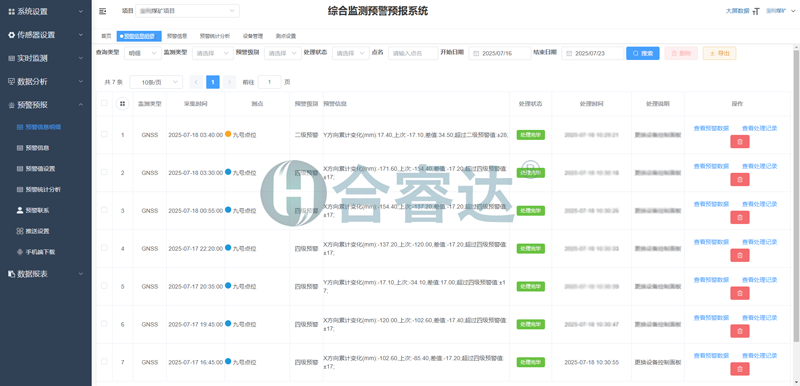Check the checkbox for row 1
800x386 pixels.
click(104, 134)
